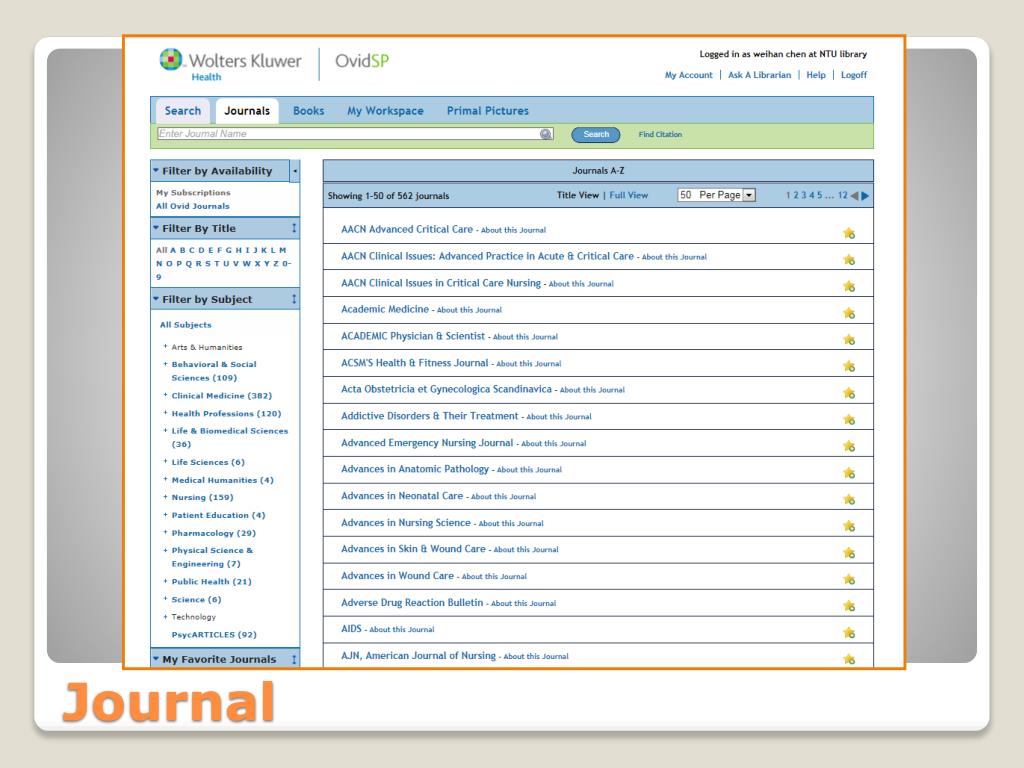Viewport: 1024px width, 768px height.
Task: Filter titles by letter S
Action: pyautogui.click(x=208, y=264)
